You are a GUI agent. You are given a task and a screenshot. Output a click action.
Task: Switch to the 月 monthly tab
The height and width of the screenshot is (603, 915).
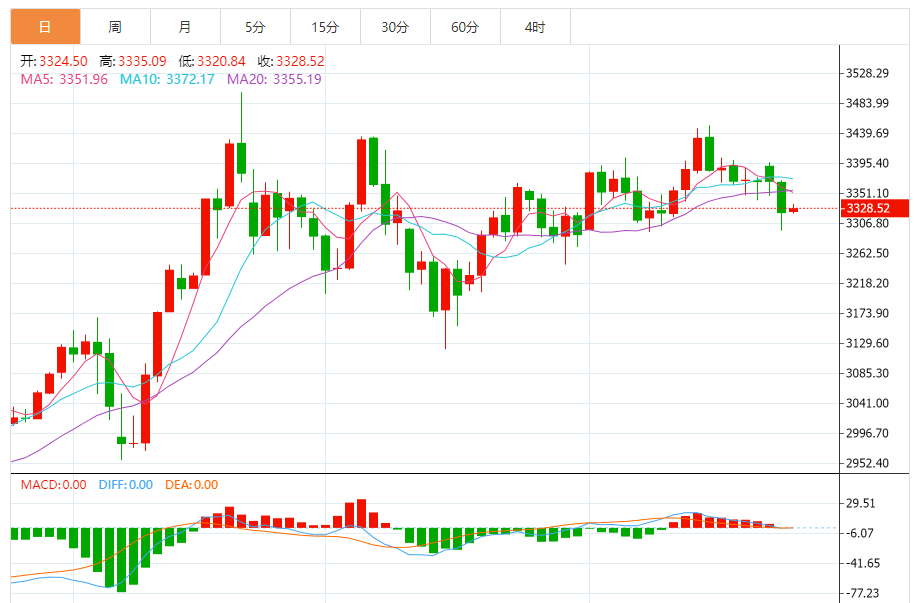(x=186, y=27)
